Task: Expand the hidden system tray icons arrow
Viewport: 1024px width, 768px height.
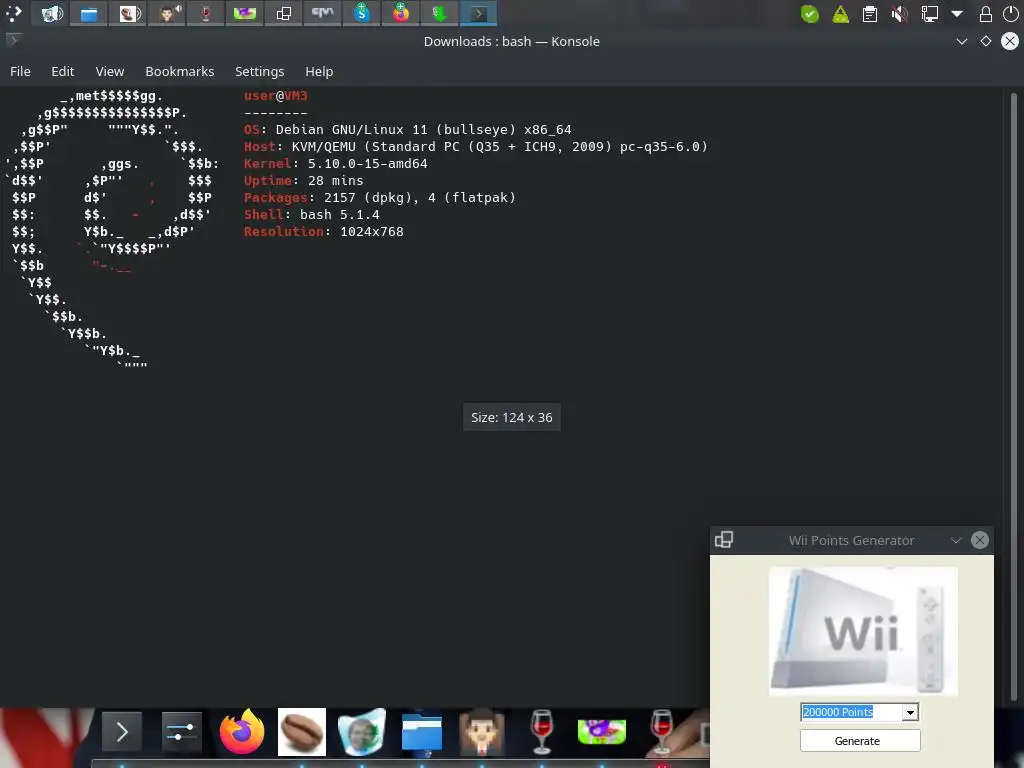Action: point(957,14)
